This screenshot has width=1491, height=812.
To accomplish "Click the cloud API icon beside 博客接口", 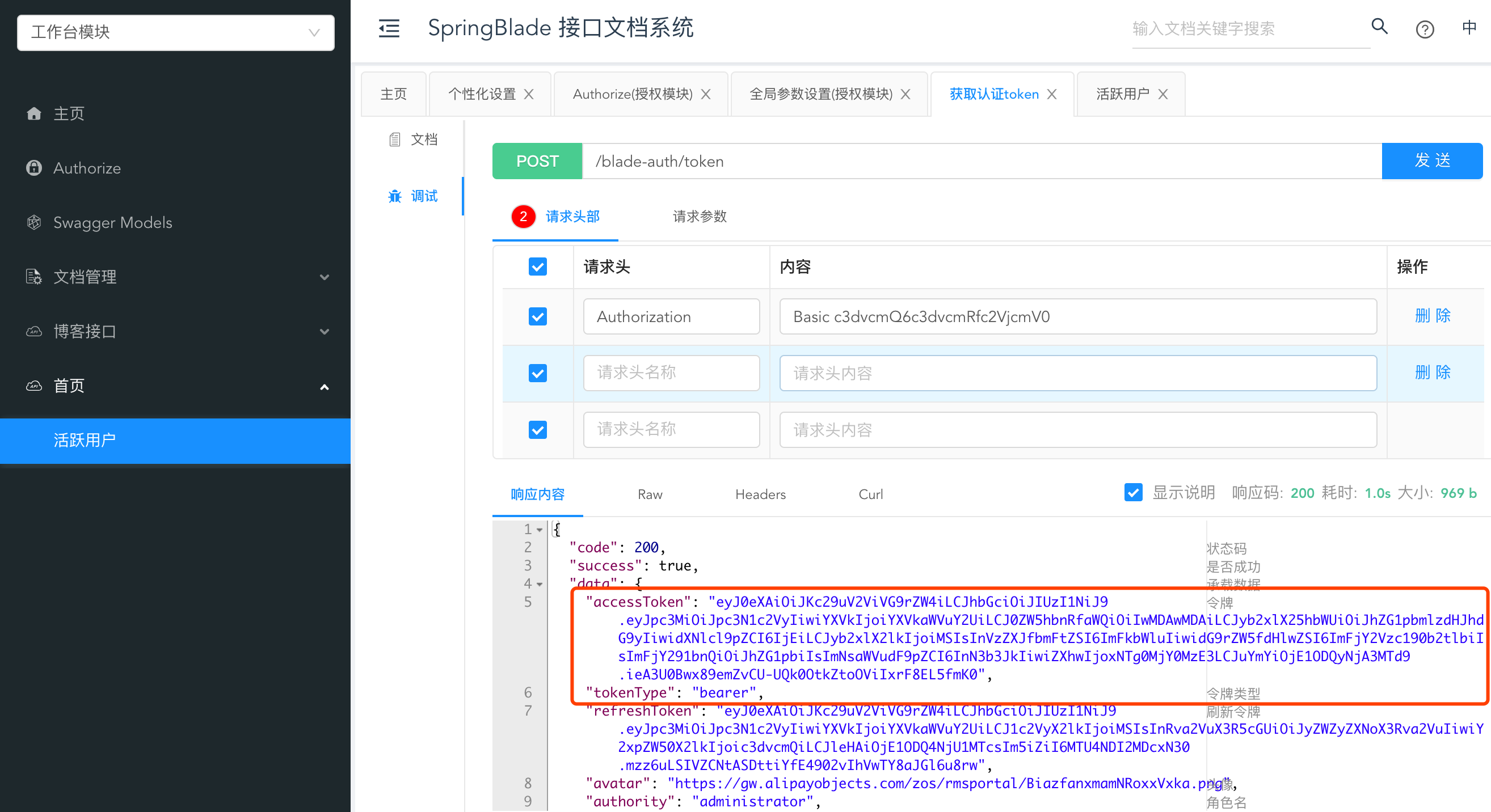I will click(x=34, y=331).
